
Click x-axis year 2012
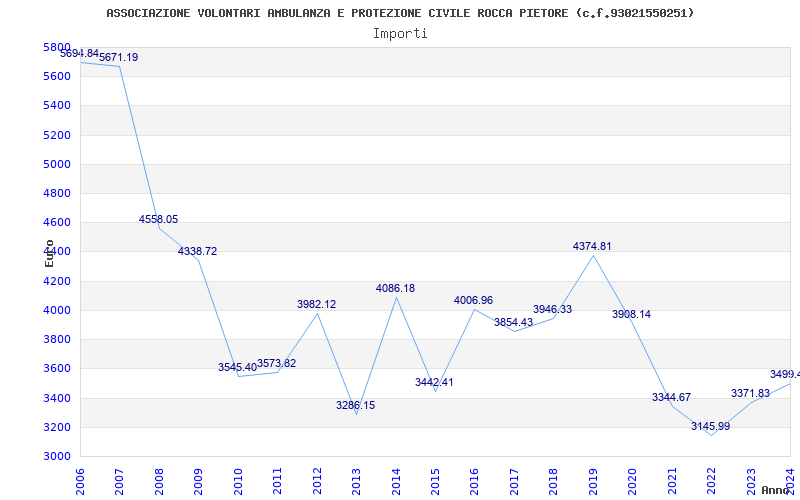317,482
